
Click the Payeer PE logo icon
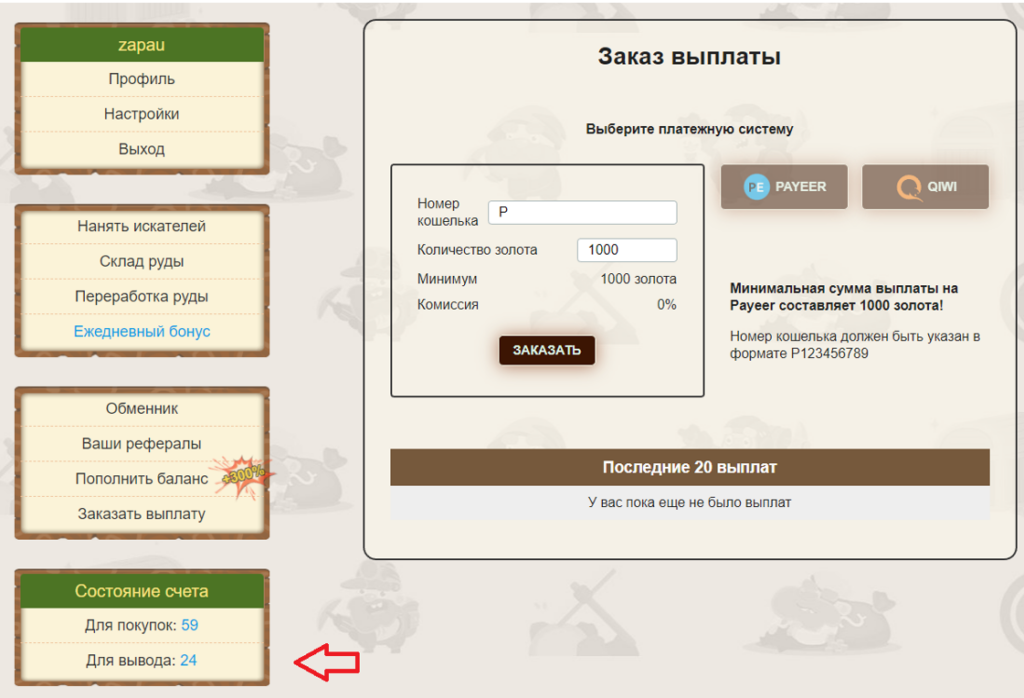point(756,187)
